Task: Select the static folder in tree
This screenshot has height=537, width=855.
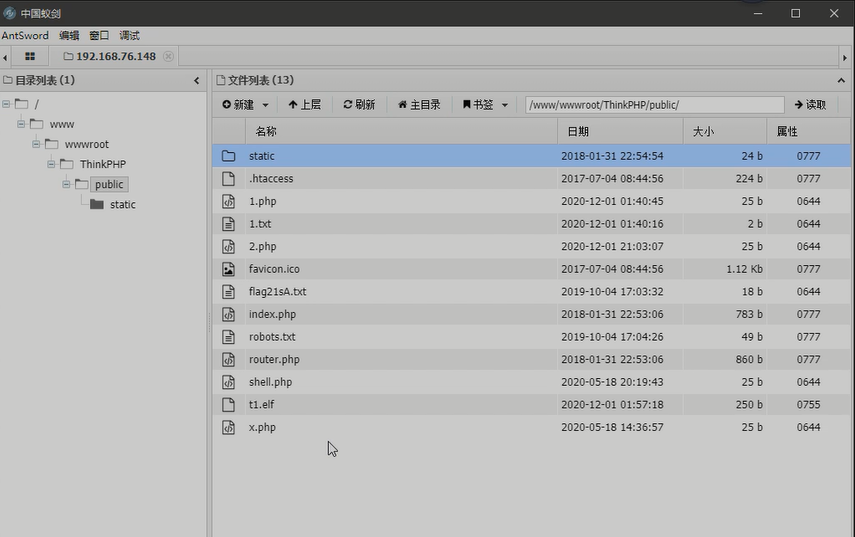Action: tap(123, 204)
